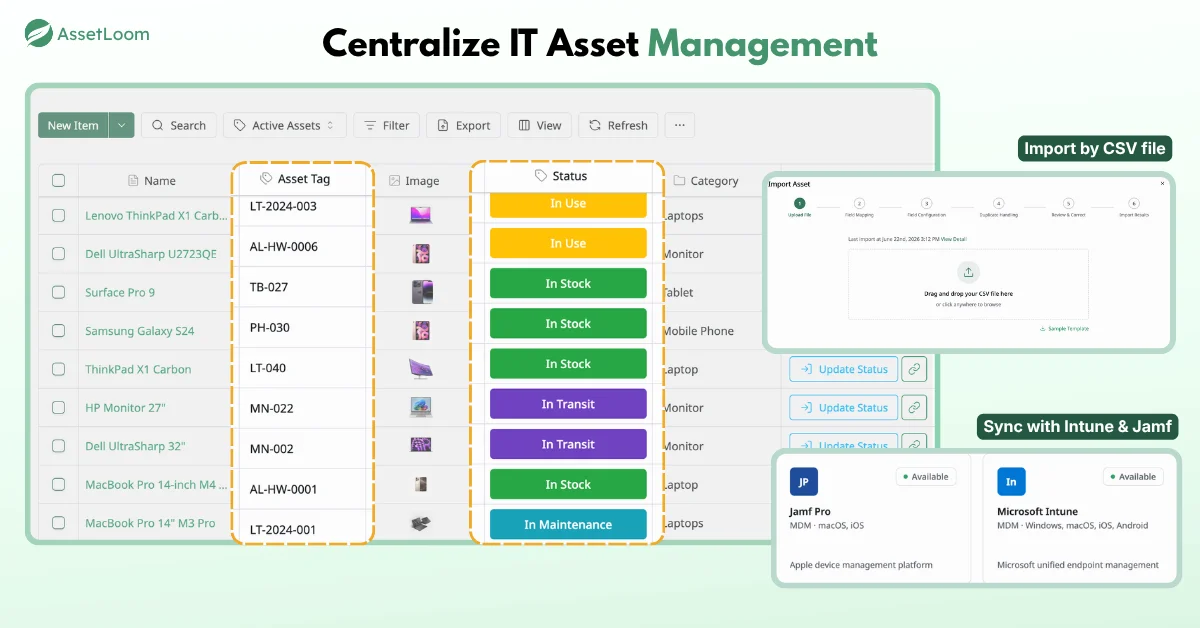Tick the ThinkPad X1 Carbon row checkbox
Screen dimensions: 1200x628
(x=58, y=369)
